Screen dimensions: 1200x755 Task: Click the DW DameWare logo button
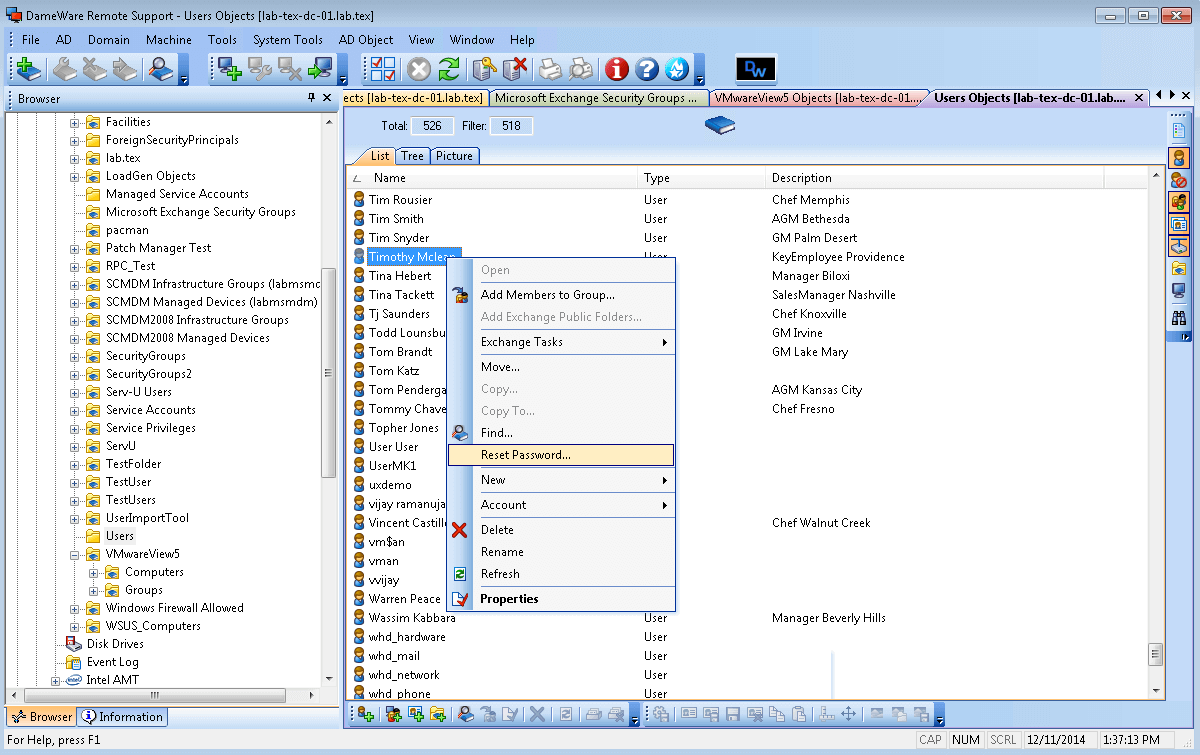[x=756, y=69]
